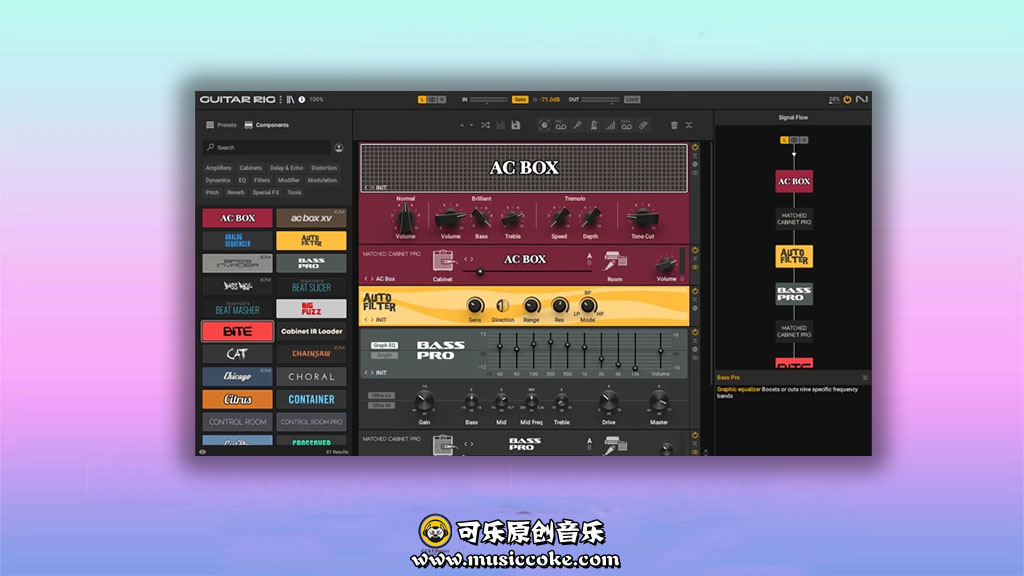Step through cabinets with the AC BOX arrows
The width and height of the screenshot is (1024, 576).
click(x=469, y=260)
